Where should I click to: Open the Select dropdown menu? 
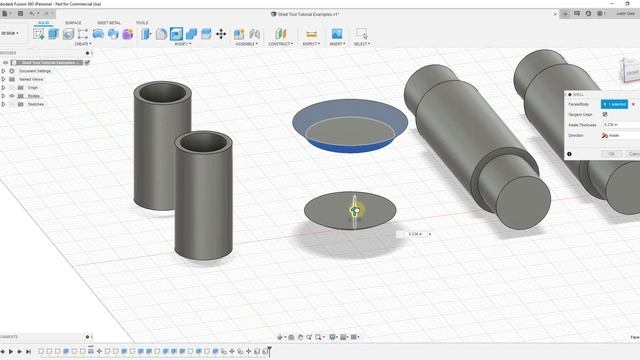[x=362, y=44]
